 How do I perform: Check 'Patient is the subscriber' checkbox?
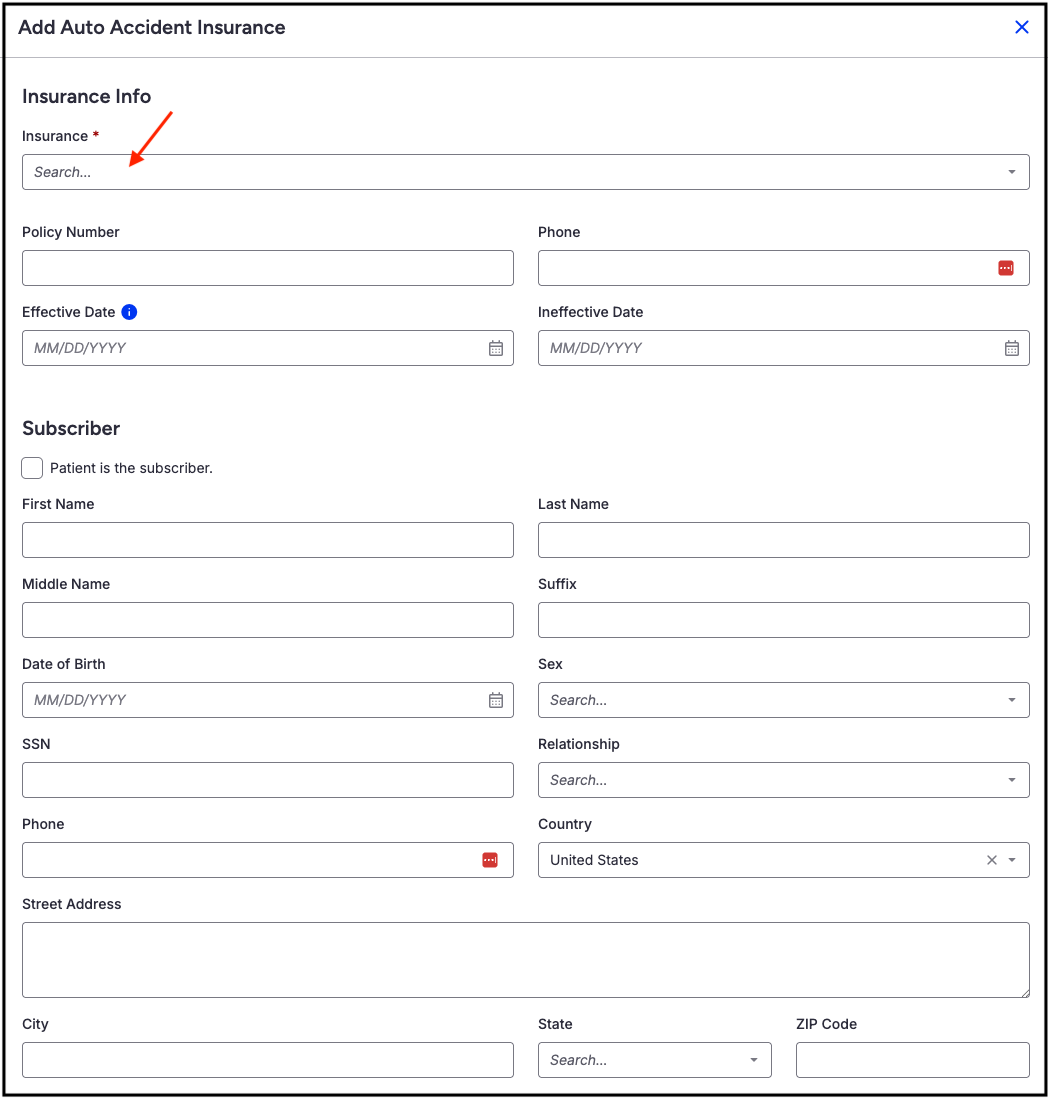(33, 468)
